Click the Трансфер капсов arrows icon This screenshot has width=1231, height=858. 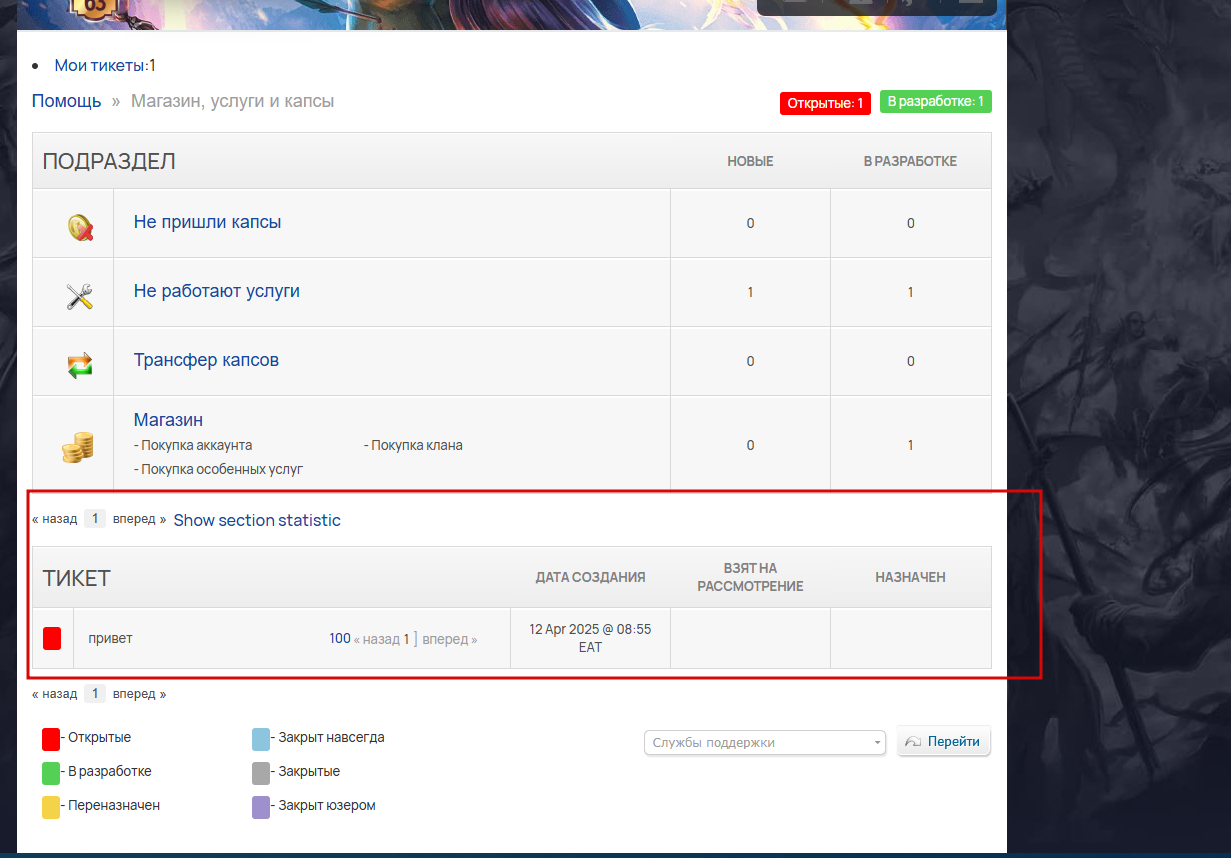pyautogui.click(x=80, y=365)
